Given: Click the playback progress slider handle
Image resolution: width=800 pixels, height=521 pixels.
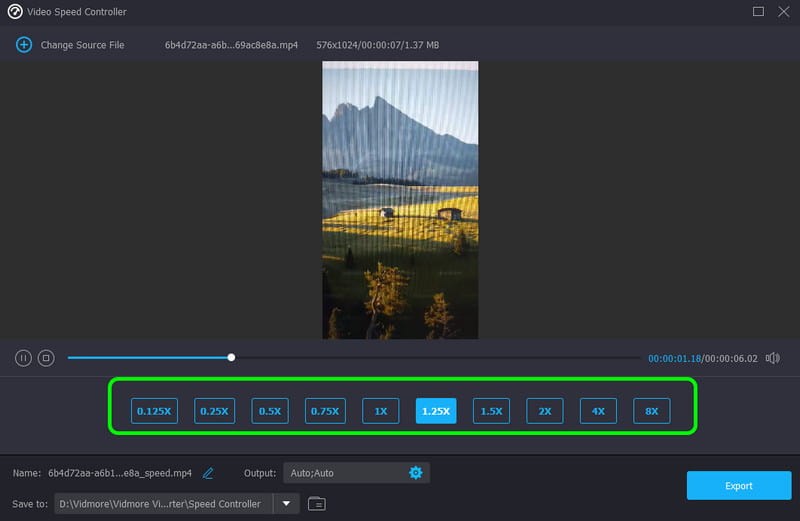Looking at the screenshot, I should pos(231,357).
